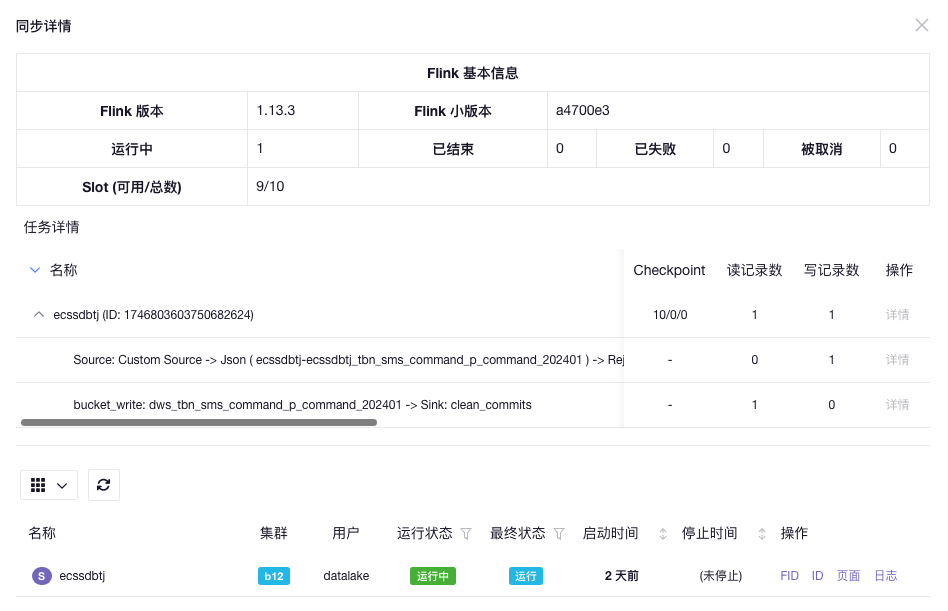Viewport: 948px width, 611px height.
Task: Click the purple S avatar icon
Action: pyautogui.click(x=41, y=576)
